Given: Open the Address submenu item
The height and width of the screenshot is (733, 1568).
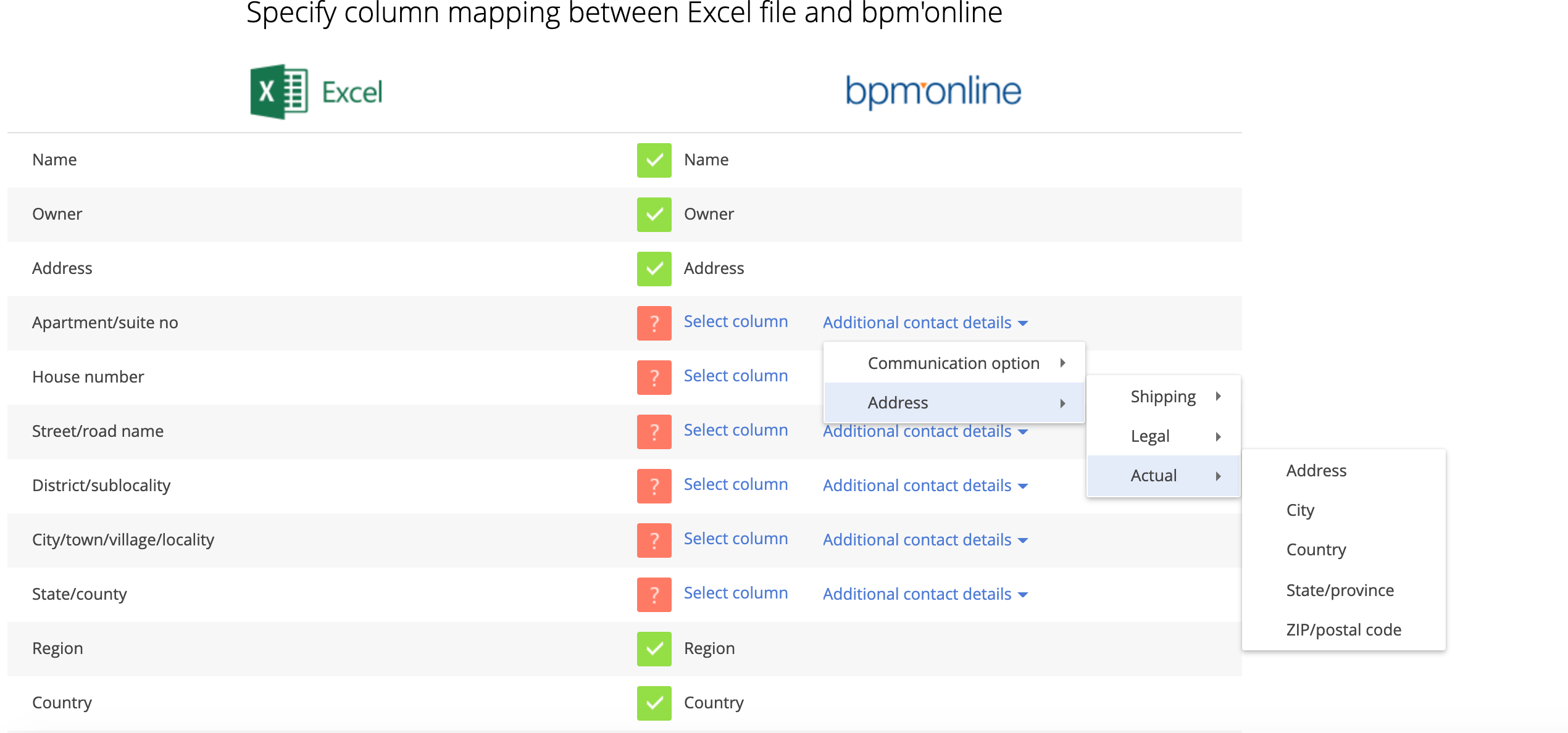Looking at the screenshot, I should pyautogui.click(x=954, y=403).
